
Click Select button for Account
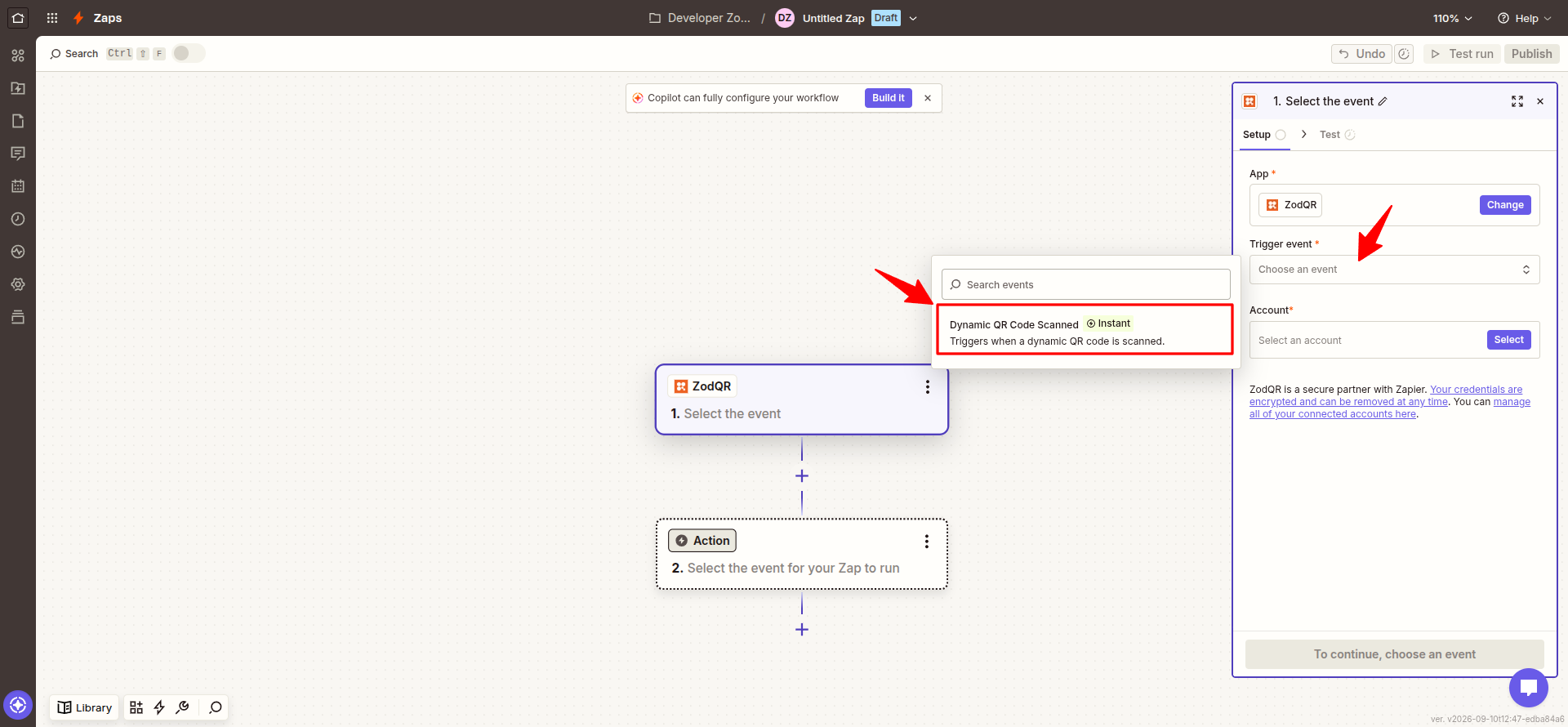pos(1508,340)
